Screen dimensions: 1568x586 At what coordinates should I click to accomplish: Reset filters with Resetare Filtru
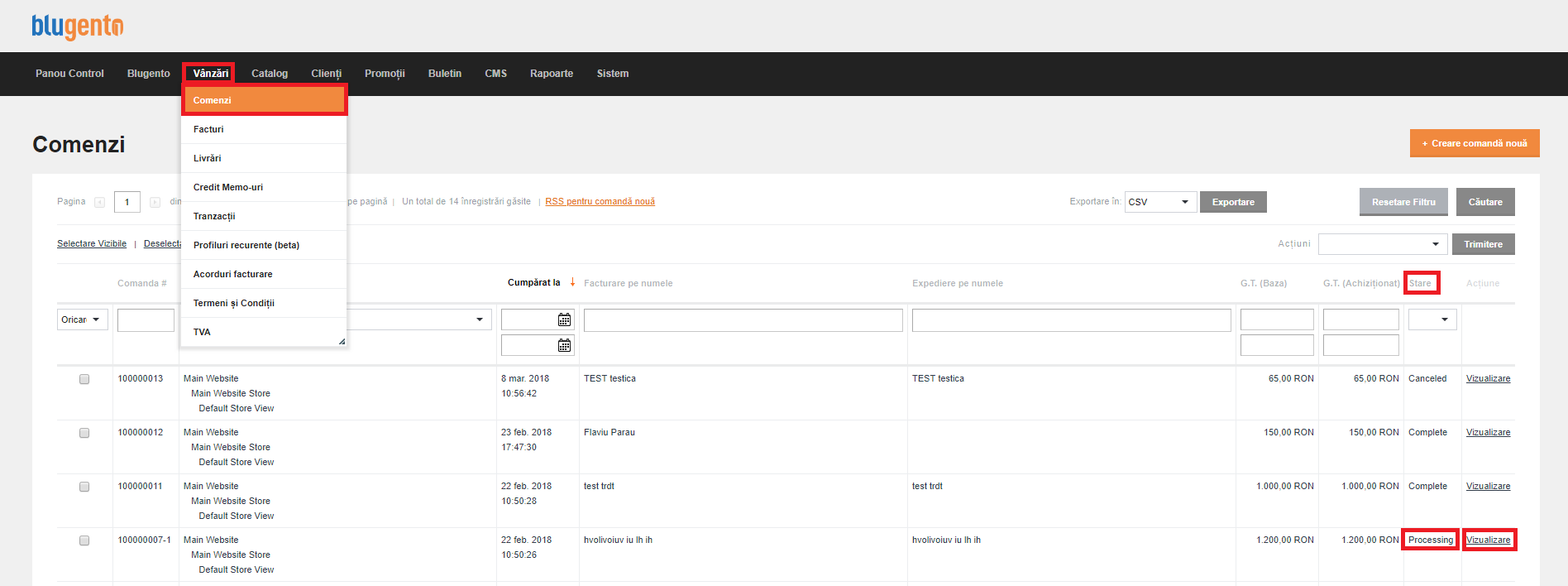point(1403,202)
